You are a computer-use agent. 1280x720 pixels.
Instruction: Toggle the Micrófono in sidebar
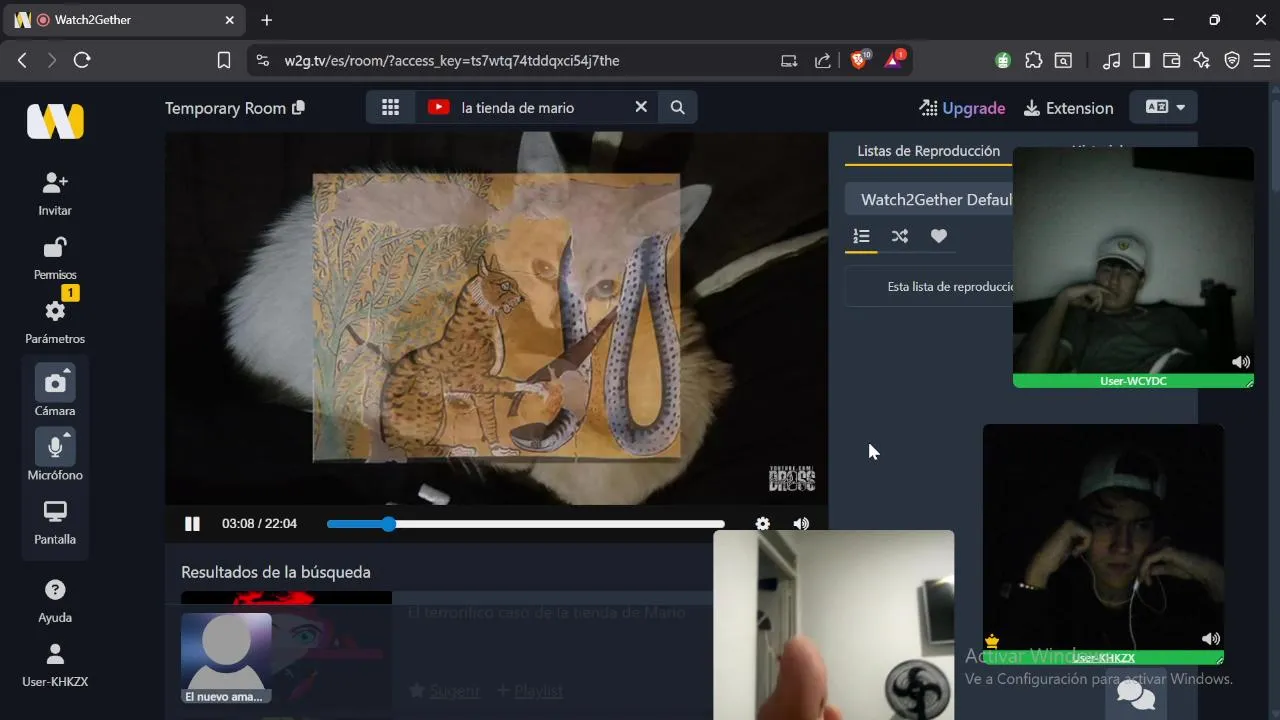coord(55,455)
